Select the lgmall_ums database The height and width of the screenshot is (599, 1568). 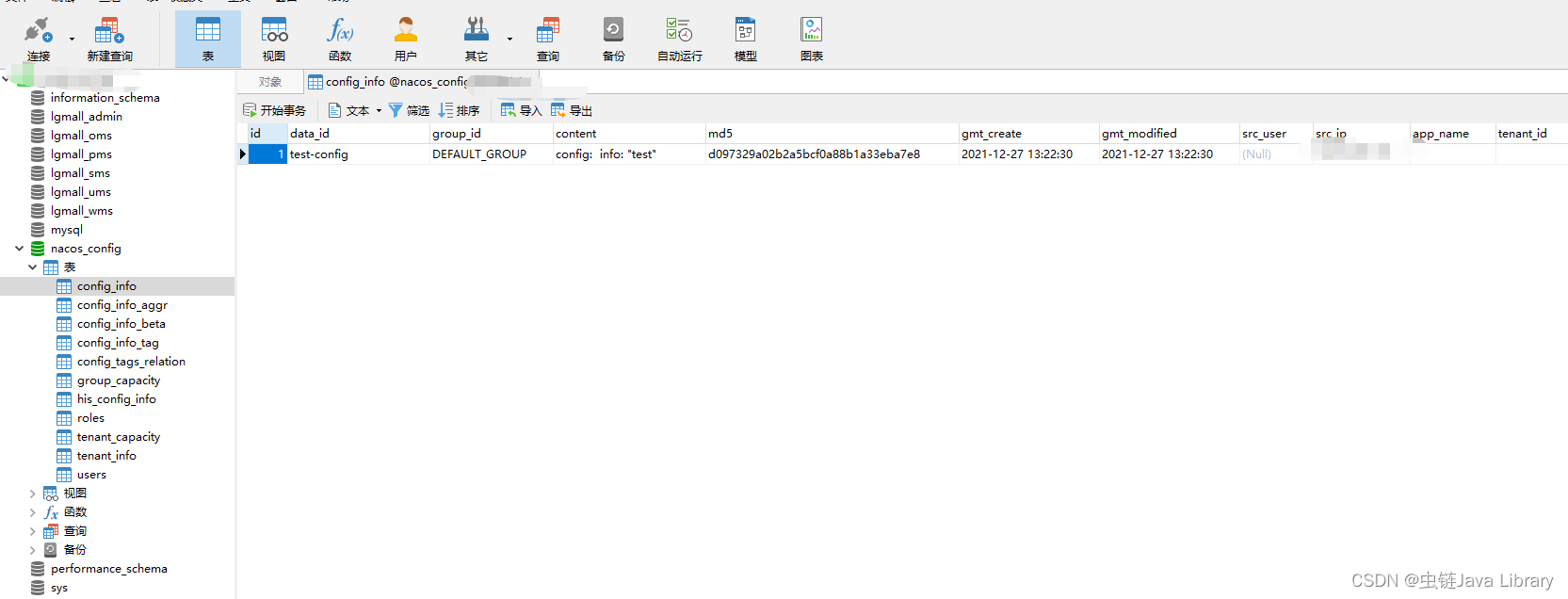click(80, 192)
